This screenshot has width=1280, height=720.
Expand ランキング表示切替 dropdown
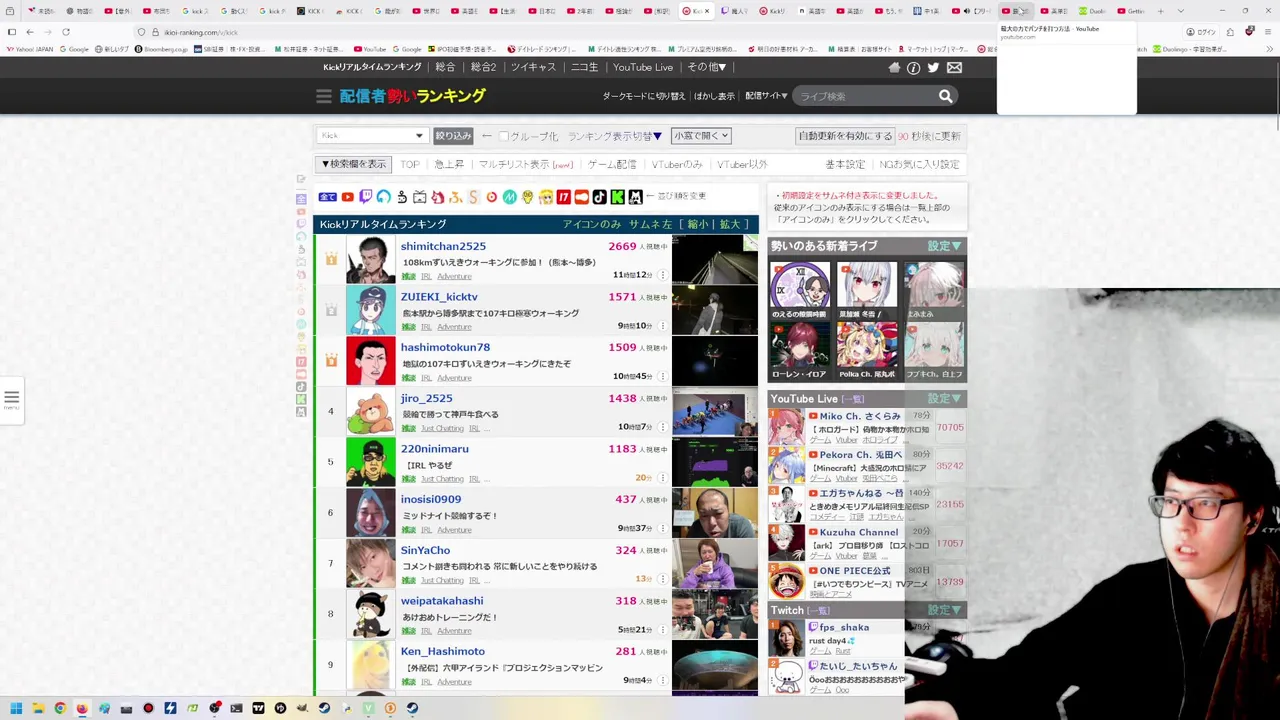coord(615,136)
